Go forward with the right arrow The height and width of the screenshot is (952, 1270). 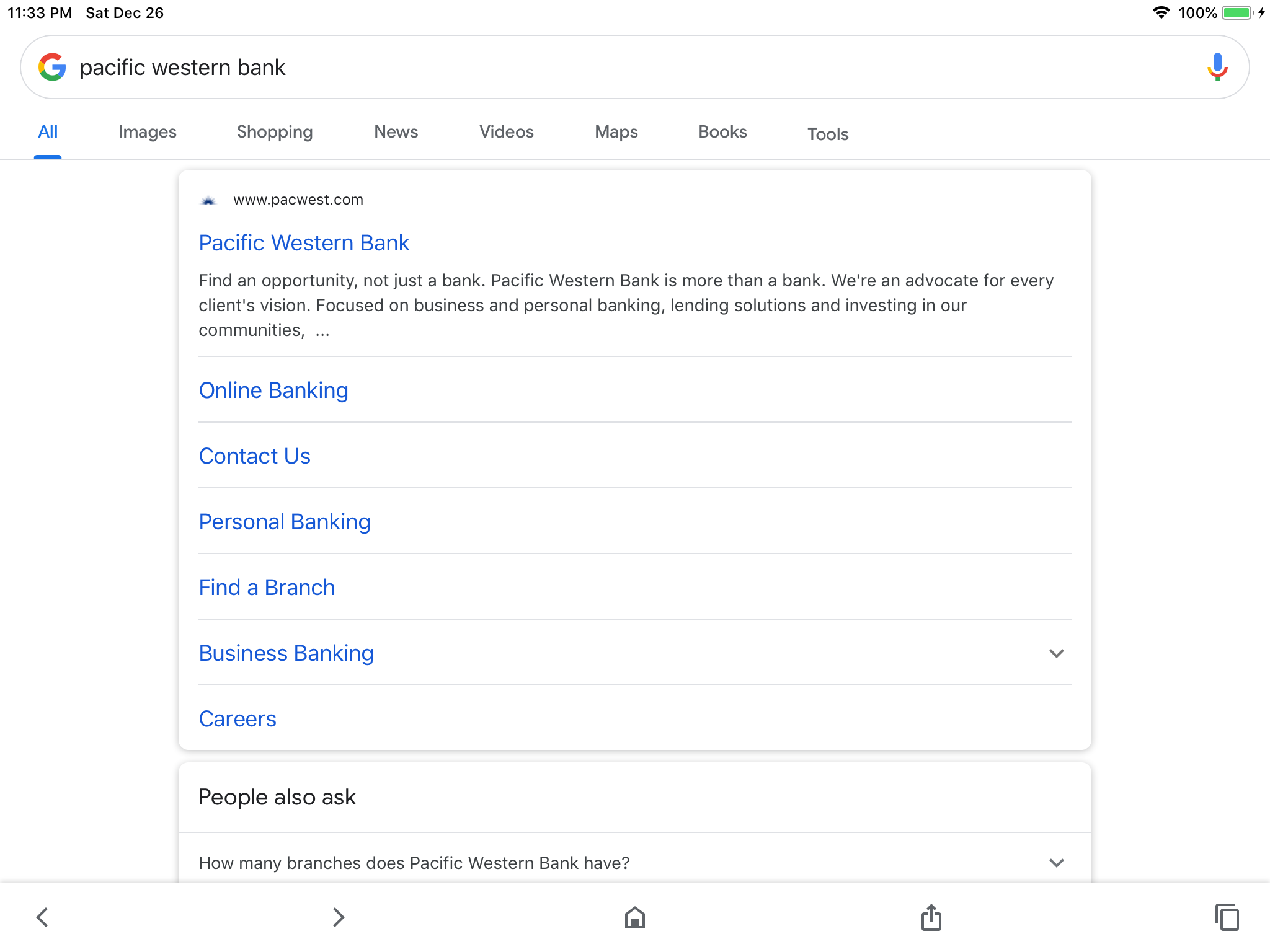tap(338, 917)
